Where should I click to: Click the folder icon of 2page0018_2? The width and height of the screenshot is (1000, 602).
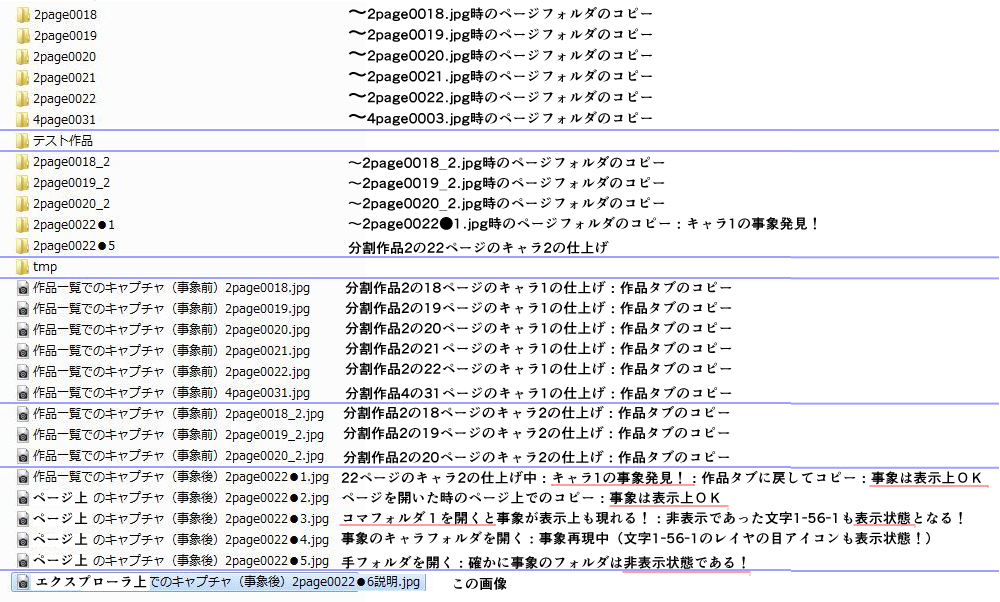pyautogui.click(x=23, y=162)
